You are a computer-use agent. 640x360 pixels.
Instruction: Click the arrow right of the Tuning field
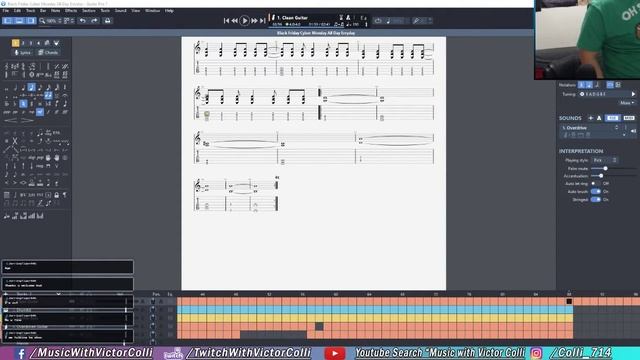tap(633, 94)
